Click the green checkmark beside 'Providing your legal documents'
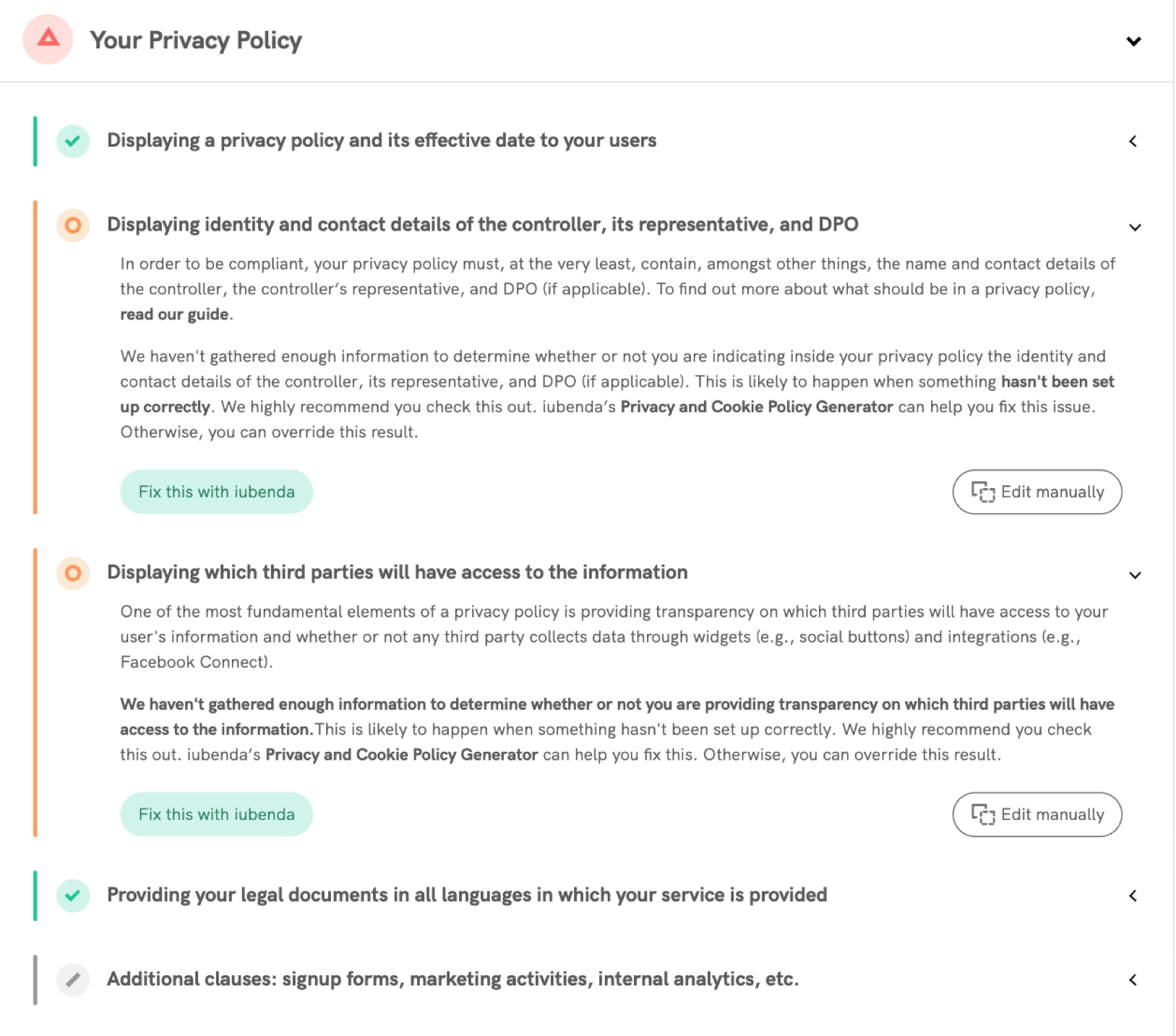 point(73,896)
